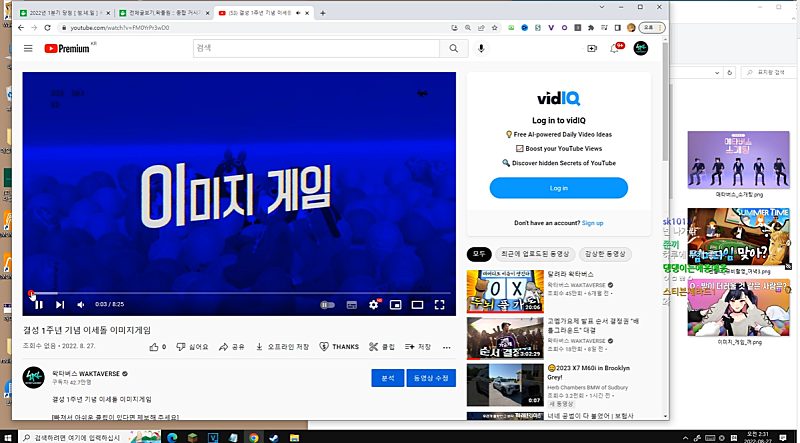Viewport: 800px width, 443px height.
Task: Click the video progress bar
Action: (239, 293)
